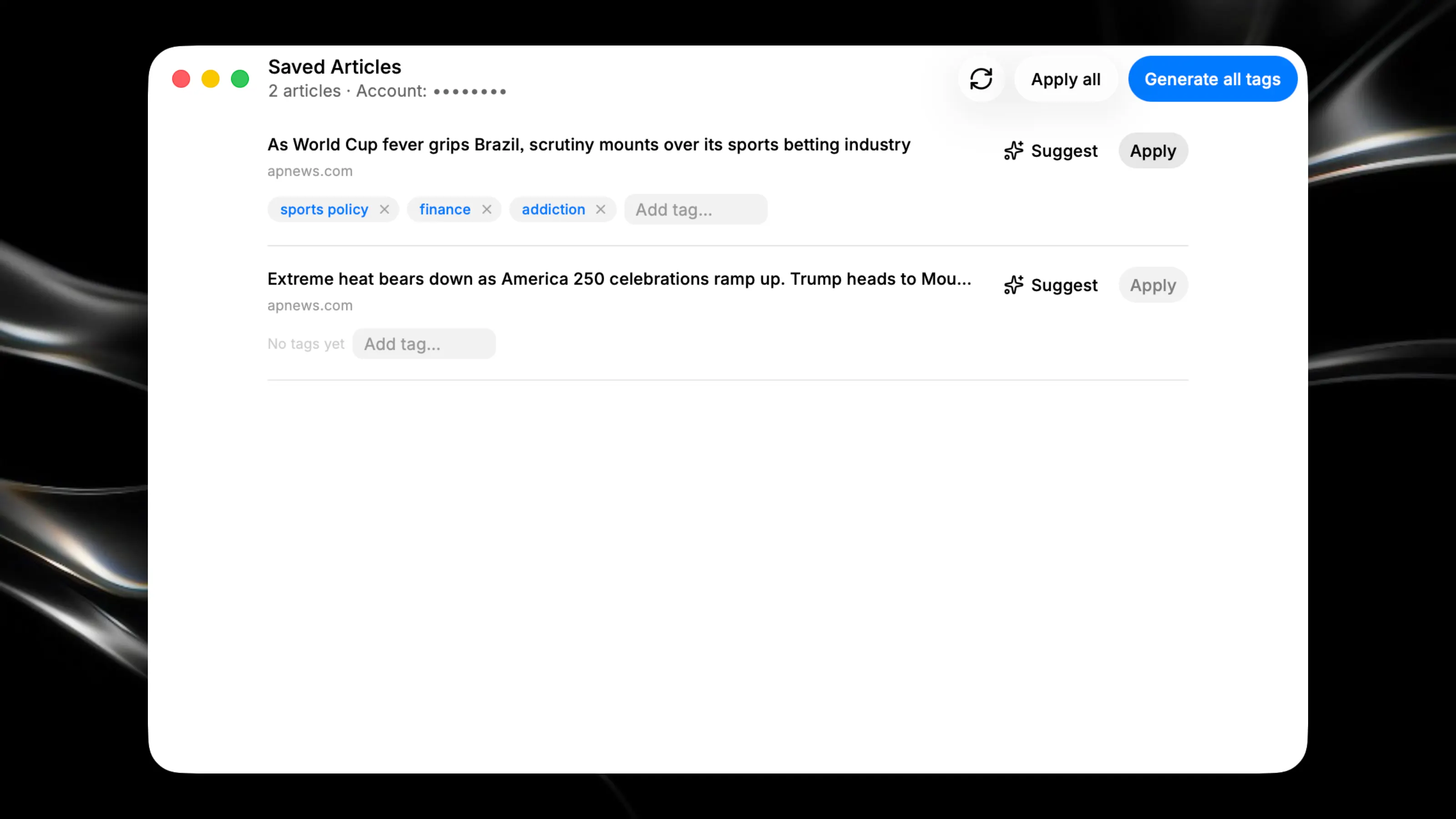Screen dimensions: 1456x819
Task: Suggest tags for the Extreme heat article
Action: click(x=1051, y=285)
